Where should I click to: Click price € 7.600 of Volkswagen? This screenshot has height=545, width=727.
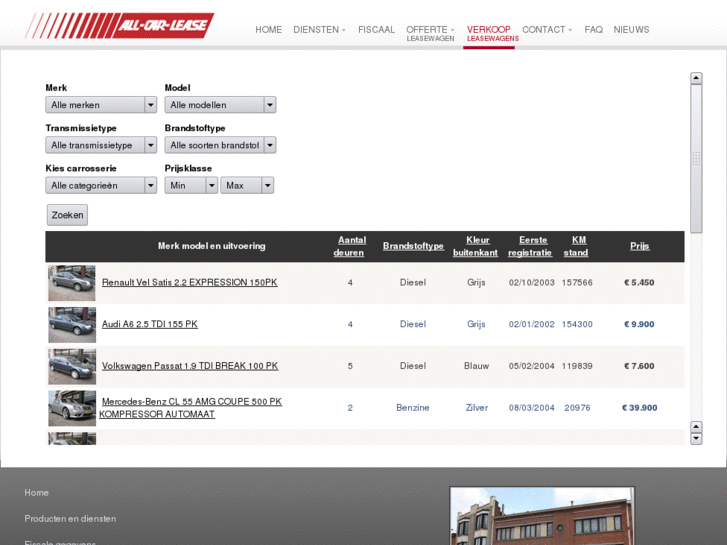[x=639, y=366]
